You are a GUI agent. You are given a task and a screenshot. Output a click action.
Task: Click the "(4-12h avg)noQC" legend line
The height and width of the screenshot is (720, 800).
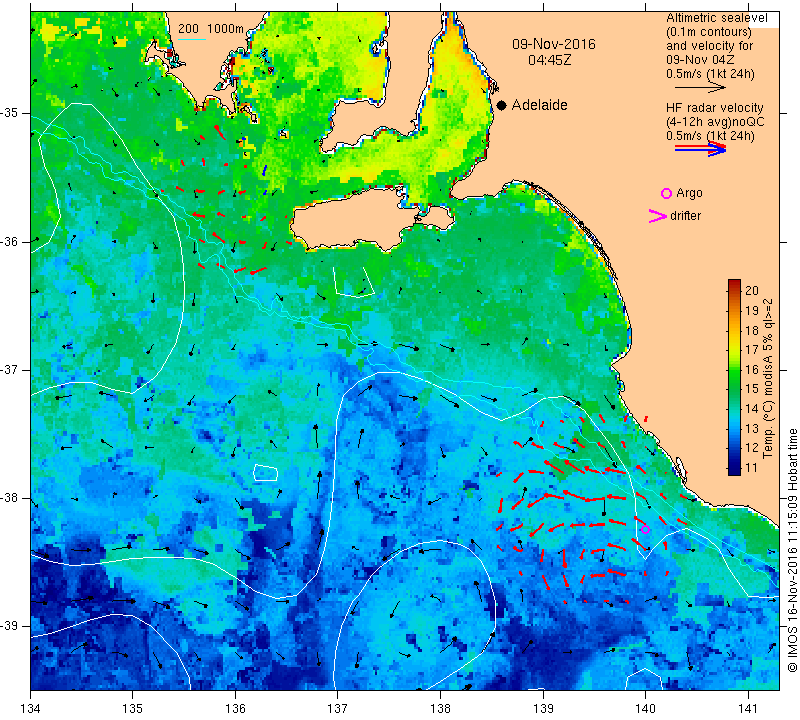[715, 122]
